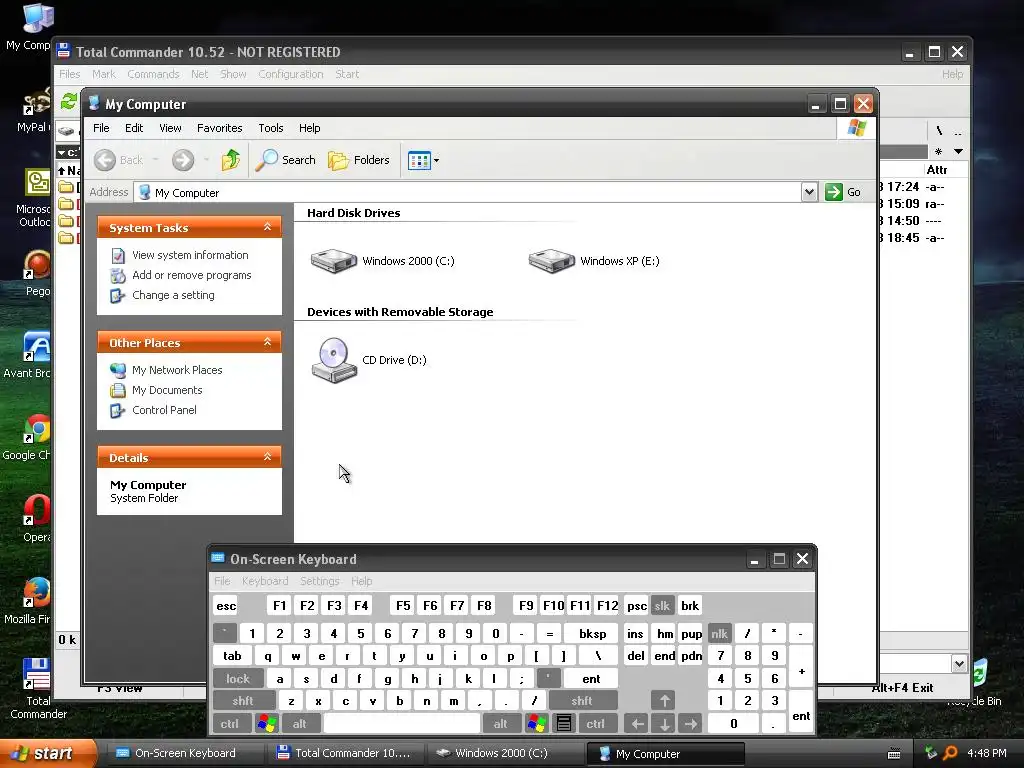1024x768 pixels.
Task: Open the Favorites menu
Action: (x=219, y=128)
